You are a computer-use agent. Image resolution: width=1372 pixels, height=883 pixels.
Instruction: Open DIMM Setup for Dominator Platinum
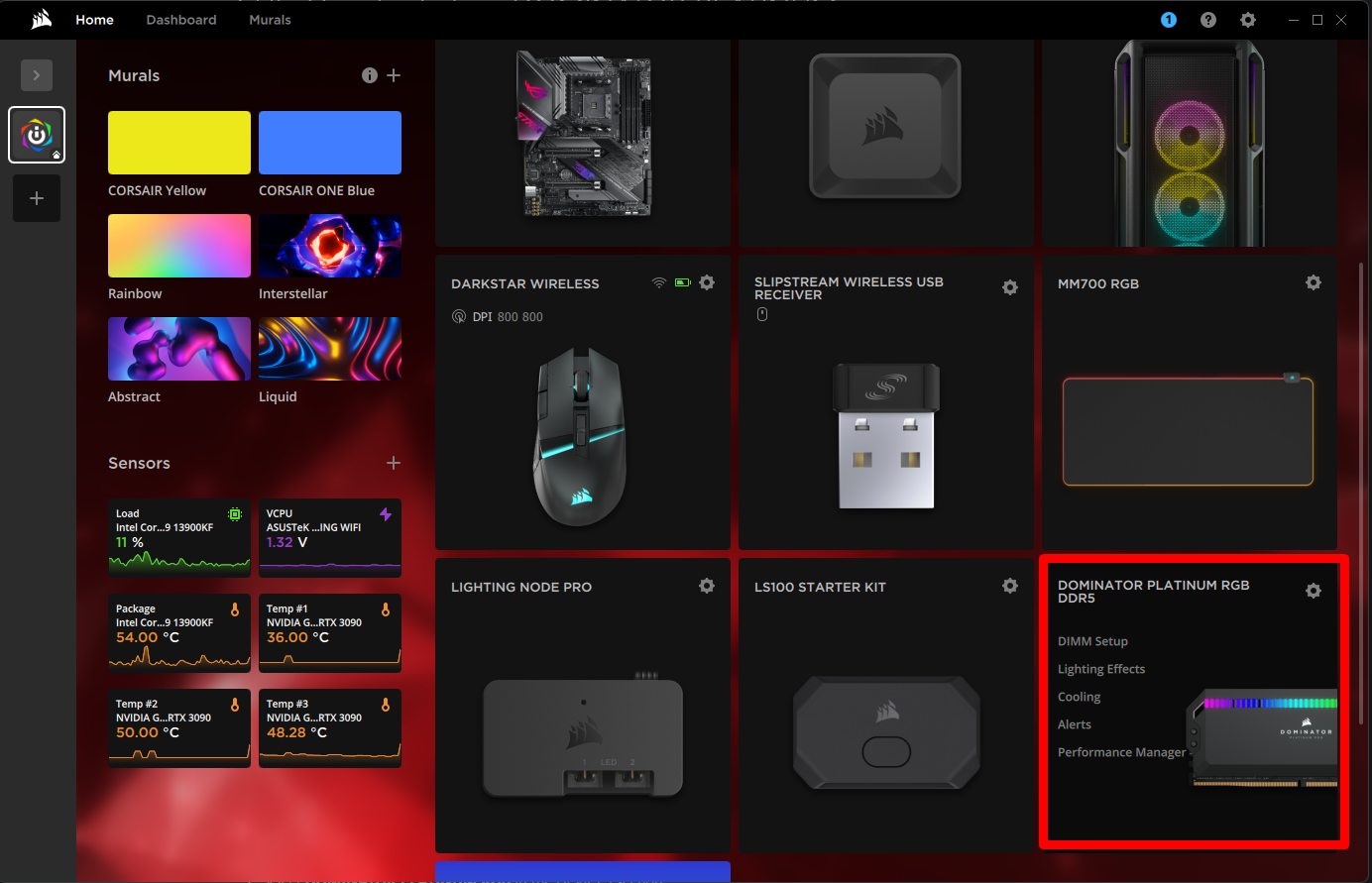coord(1092,641)
